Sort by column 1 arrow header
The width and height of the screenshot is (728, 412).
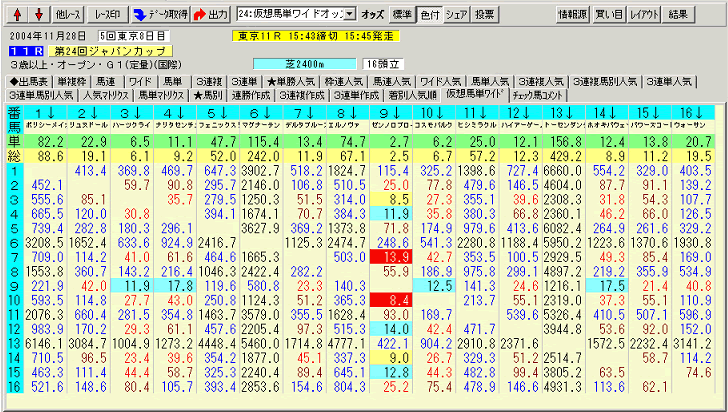pos(46,112)
